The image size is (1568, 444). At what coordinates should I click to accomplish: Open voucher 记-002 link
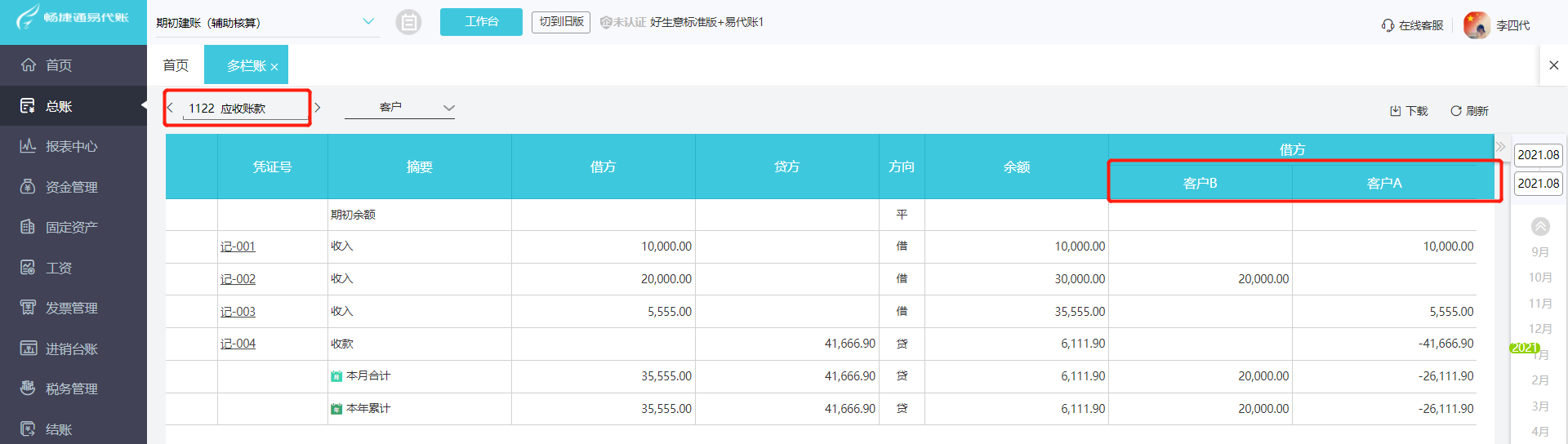(x=238, y=279)
